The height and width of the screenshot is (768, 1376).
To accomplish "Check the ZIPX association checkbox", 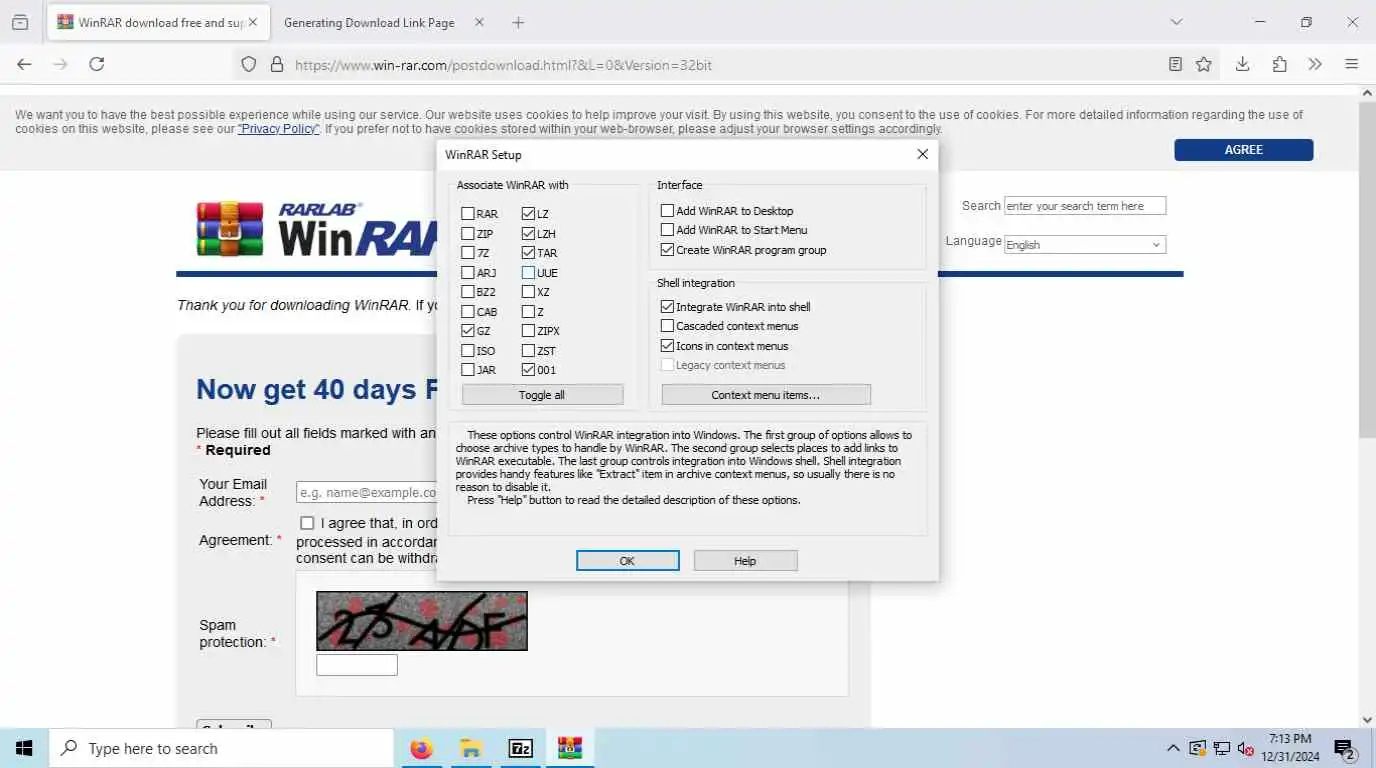I will click(x=528, y=331).
